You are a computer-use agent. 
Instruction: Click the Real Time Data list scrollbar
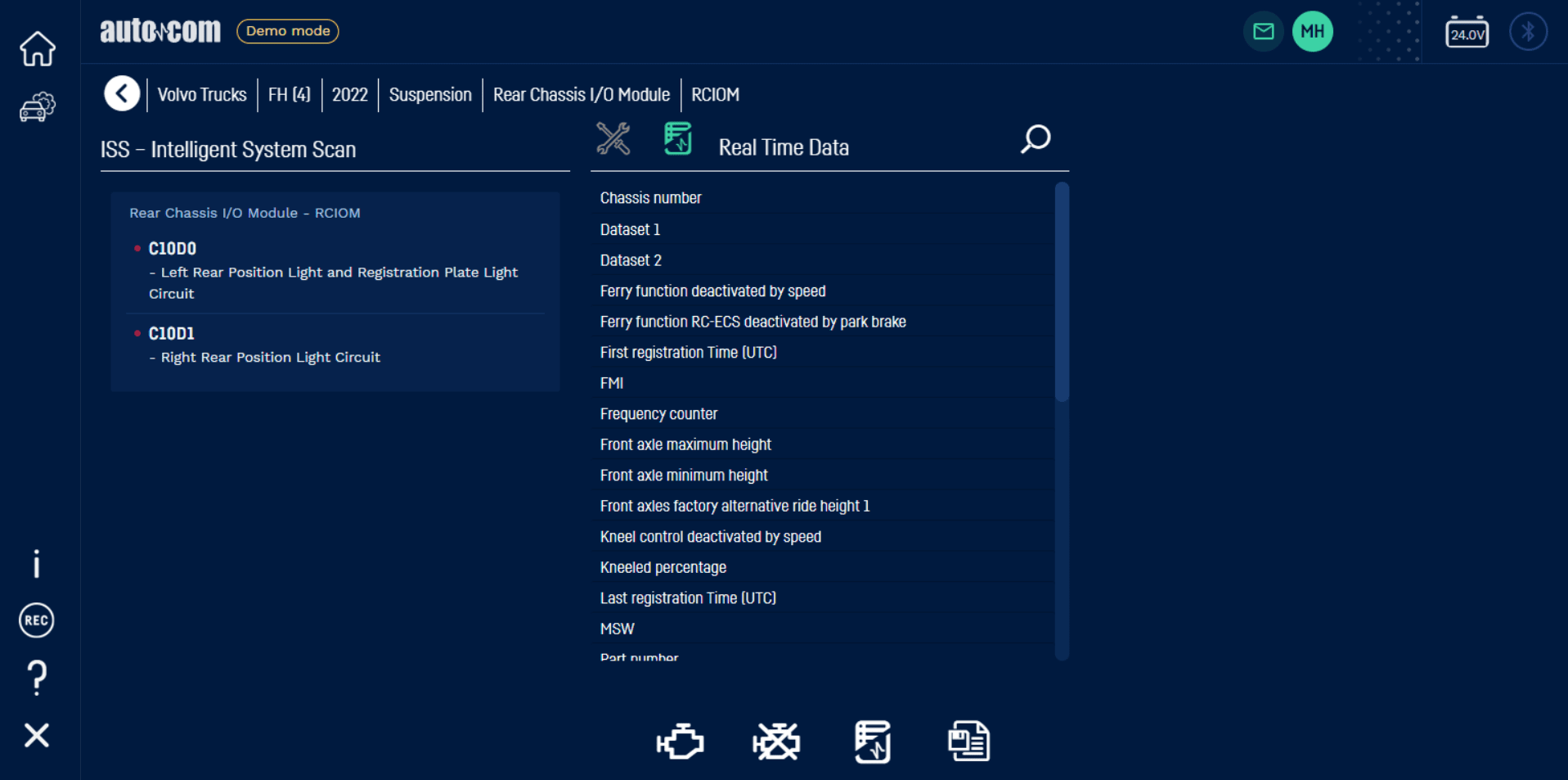(x=1062, y=295)
